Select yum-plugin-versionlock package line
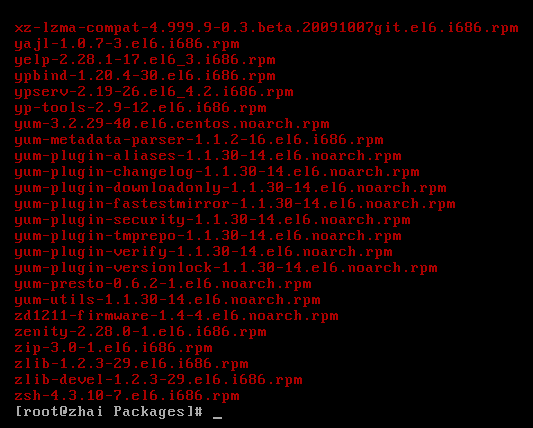Screen dimensions: 533x428 [226, 268]
